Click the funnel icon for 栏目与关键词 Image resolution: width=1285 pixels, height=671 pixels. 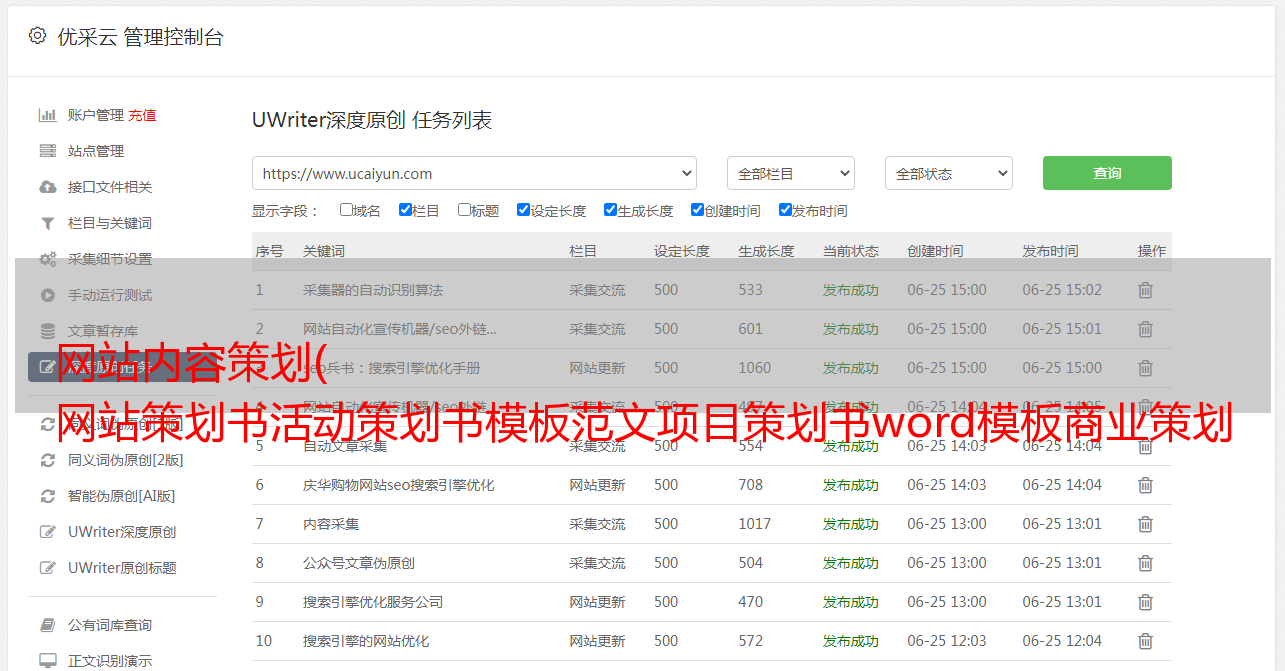47,223
